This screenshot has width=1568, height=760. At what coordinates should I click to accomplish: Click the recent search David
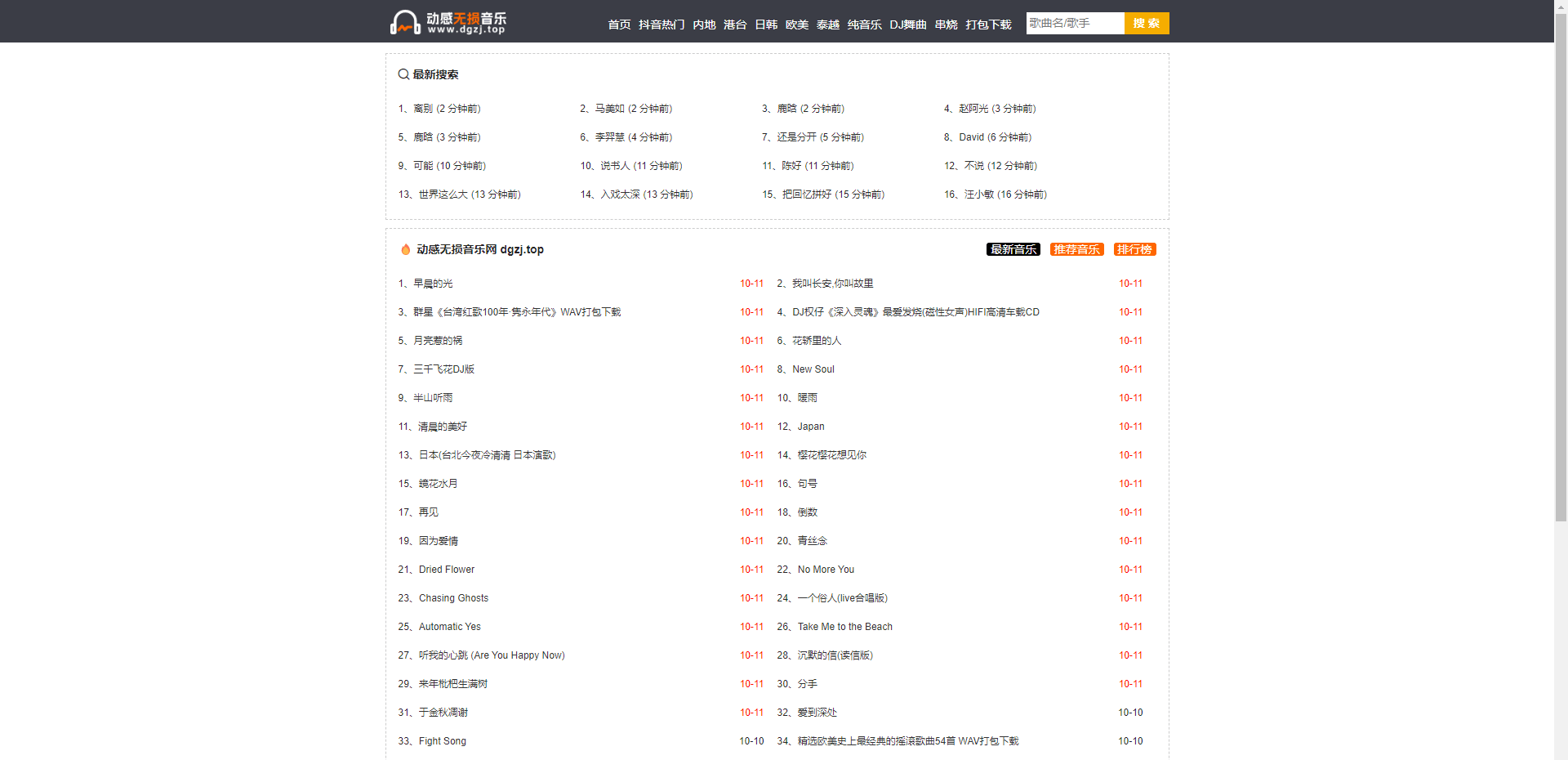[972, 137]
